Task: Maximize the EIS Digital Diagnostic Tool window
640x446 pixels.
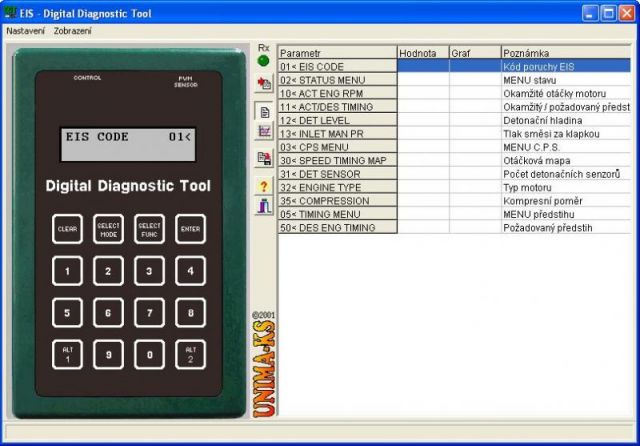Action: point(608,13)
